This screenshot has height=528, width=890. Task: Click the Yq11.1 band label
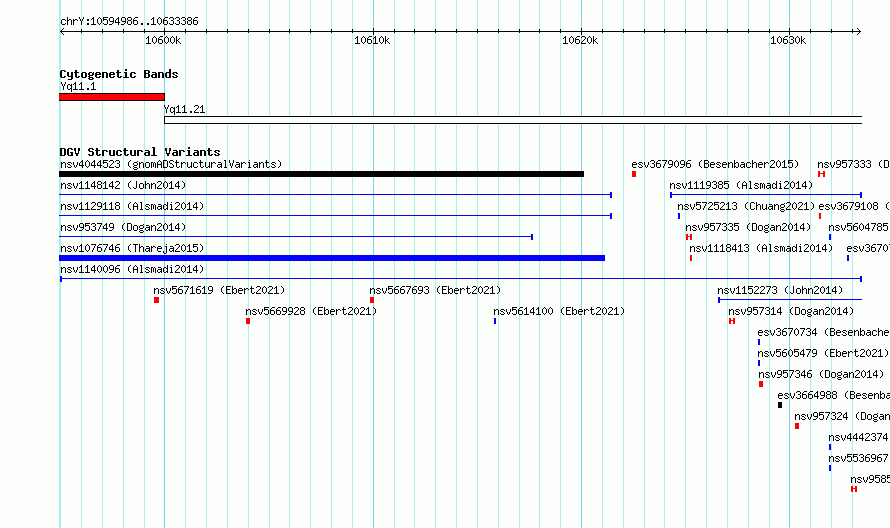[x=78, y=86]
